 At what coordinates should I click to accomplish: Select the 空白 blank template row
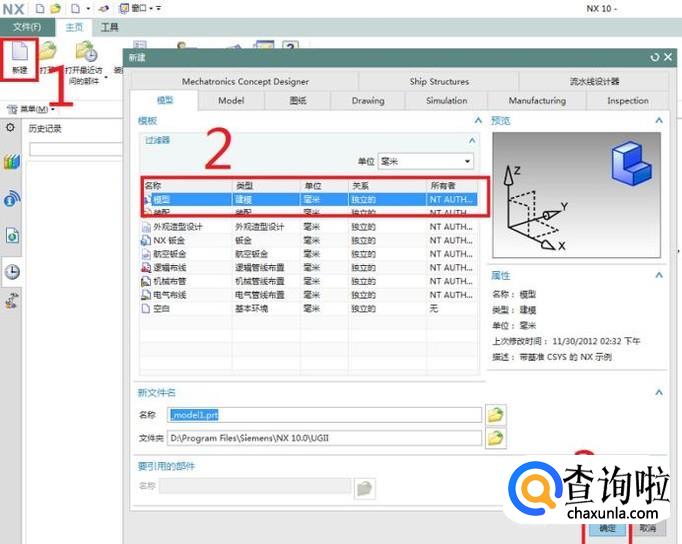(x=310, y=308)
